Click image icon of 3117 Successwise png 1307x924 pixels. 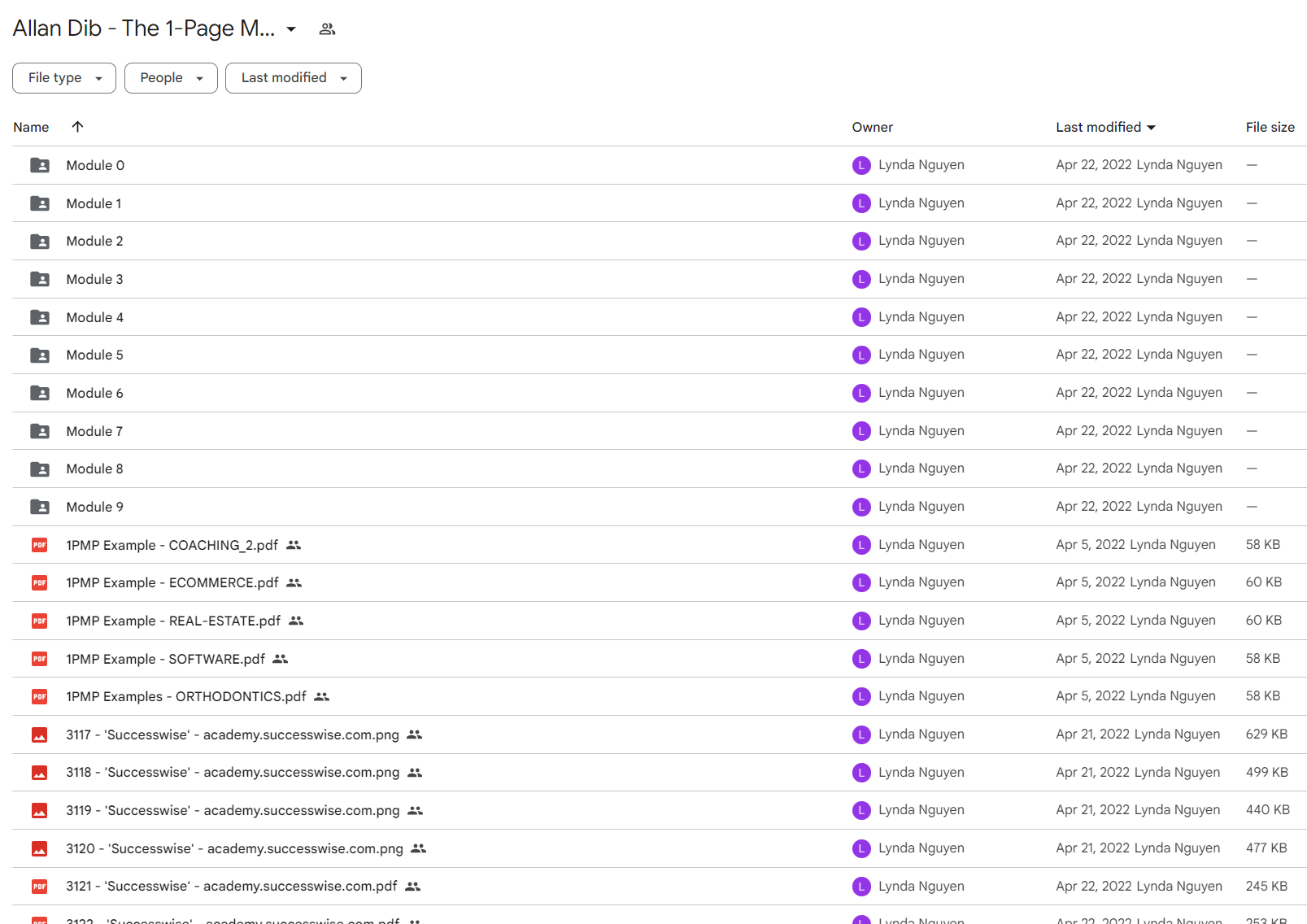click(40, 734)
